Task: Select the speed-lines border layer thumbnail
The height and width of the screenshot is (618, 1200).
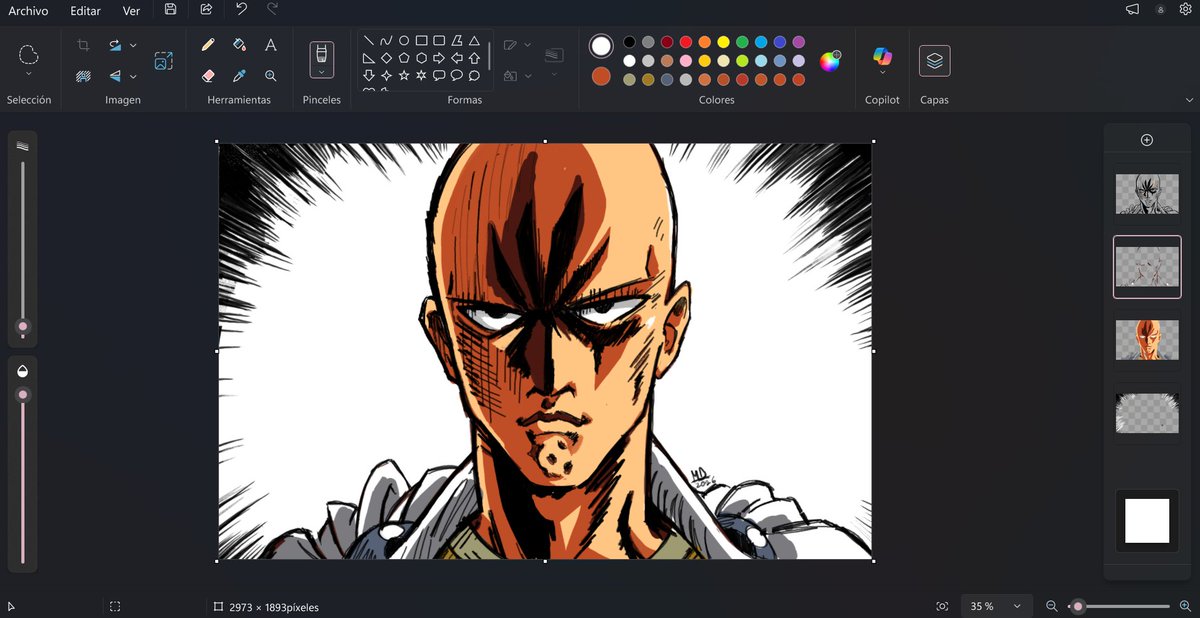Action: pos(1147,412)
